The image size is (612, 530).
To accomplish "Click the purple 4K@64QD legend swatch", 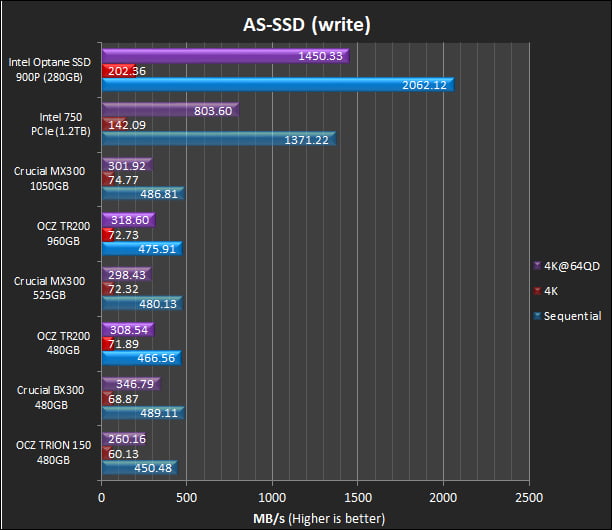I will click(537, 266).
